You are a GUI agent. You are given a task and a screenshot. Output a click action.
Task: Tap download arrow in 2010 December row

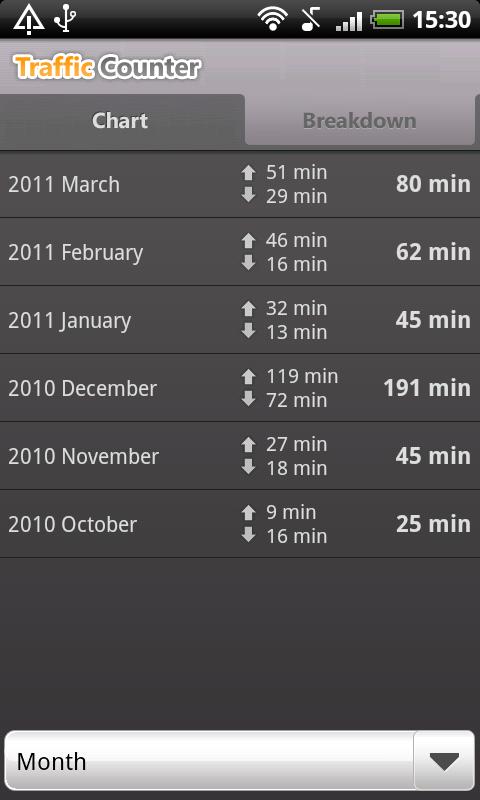click(248, 399)
